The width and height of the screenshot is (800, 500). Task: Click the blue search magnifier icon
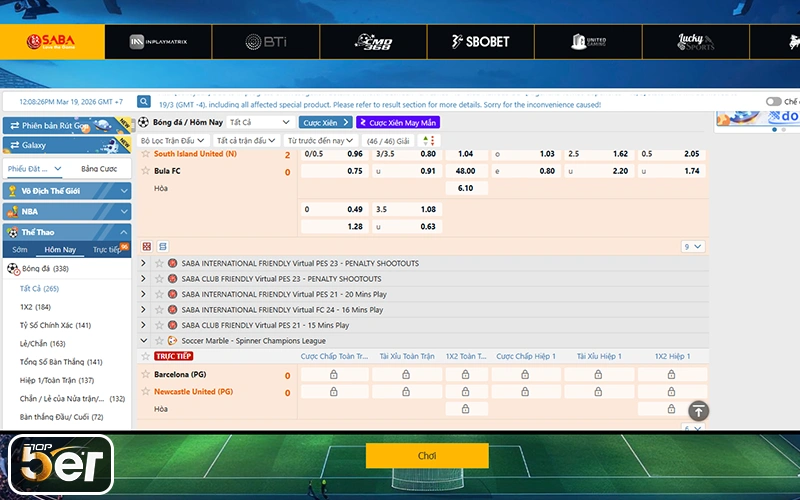(x=144, y=102)
